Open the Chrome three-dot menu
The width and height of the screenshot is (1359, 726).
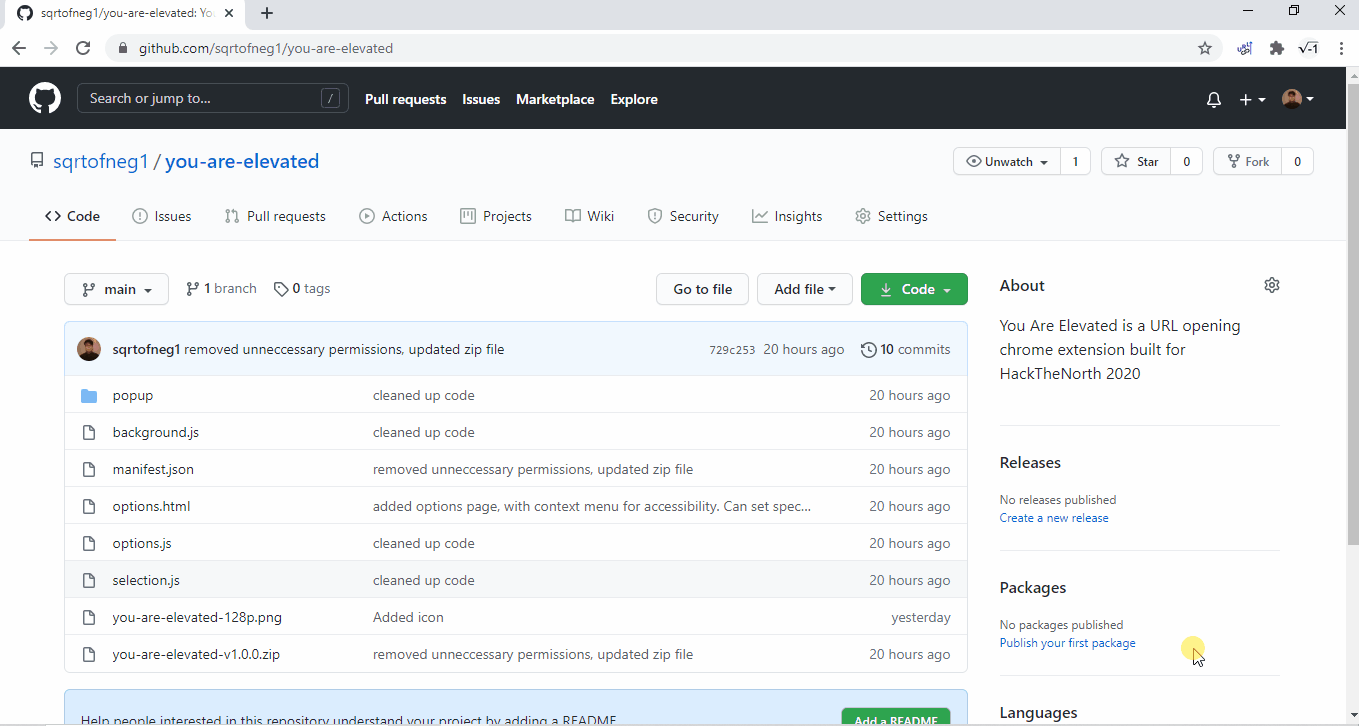point(1341,48)
